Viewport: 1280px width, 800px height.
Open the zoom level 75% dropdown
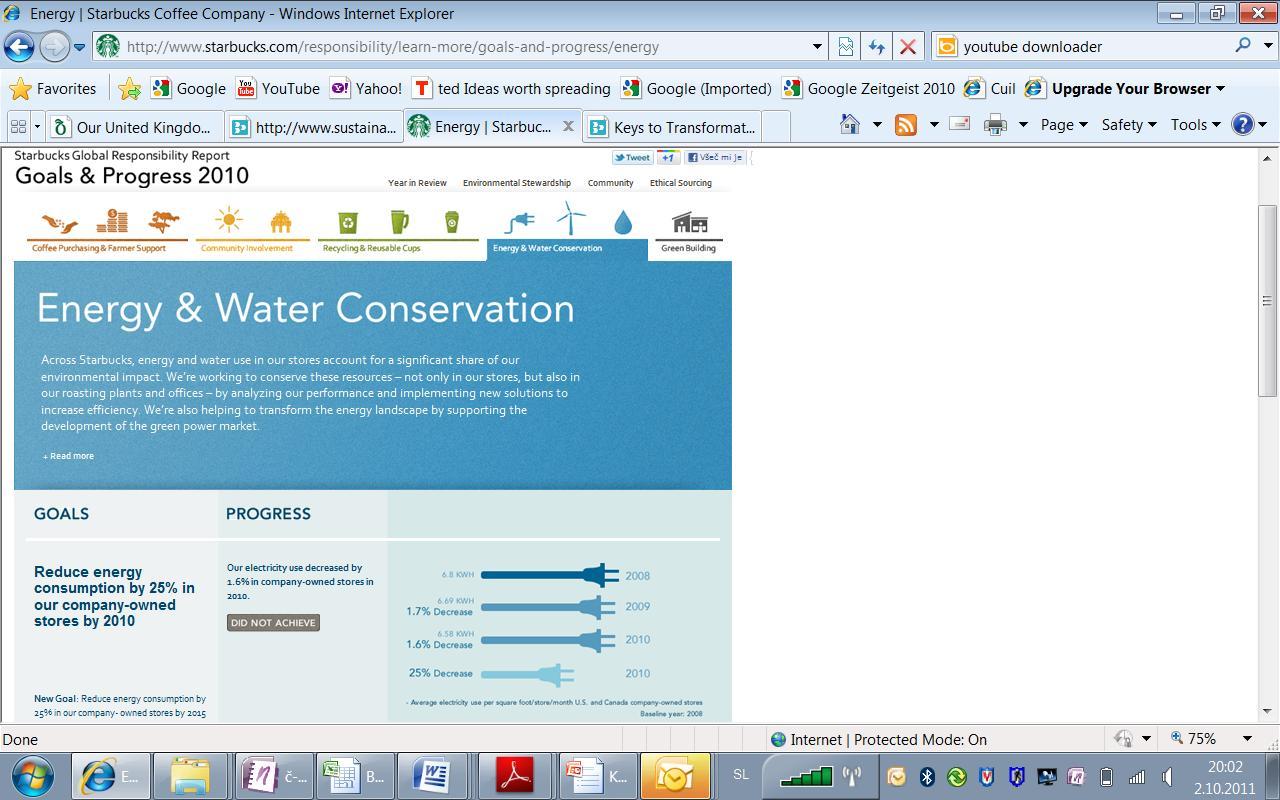point(1247,739)
